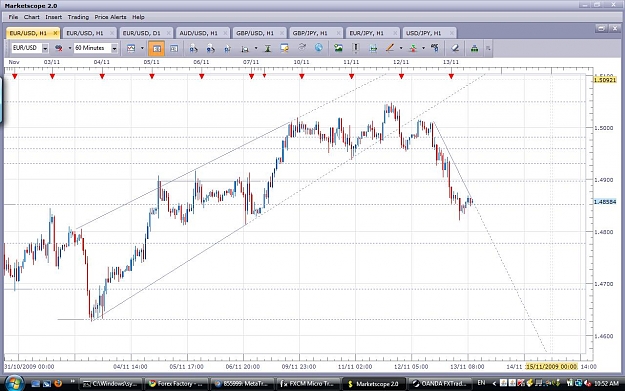Open the Help menu

[x=138, y=17]
